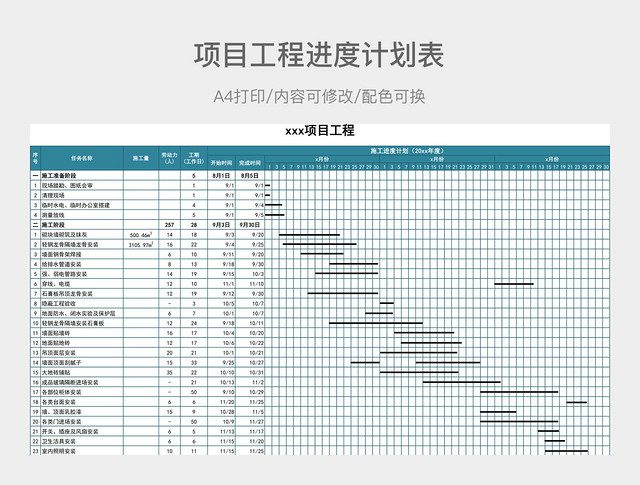Click the 施工量 column header
This screenshot has height=485, width=640.
pos(141,158)
